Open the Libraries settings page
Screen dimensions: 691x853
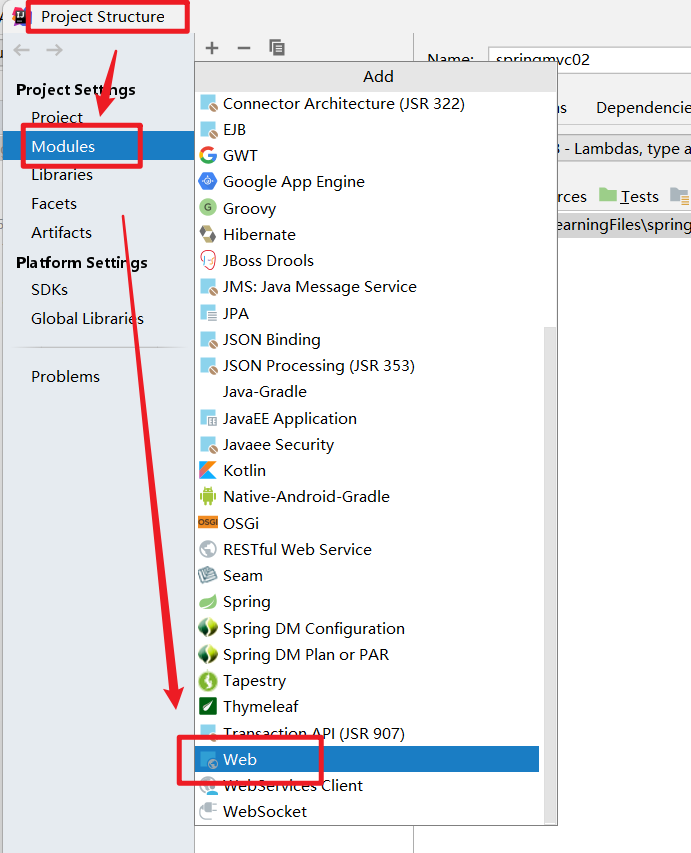tap(62, 175)
